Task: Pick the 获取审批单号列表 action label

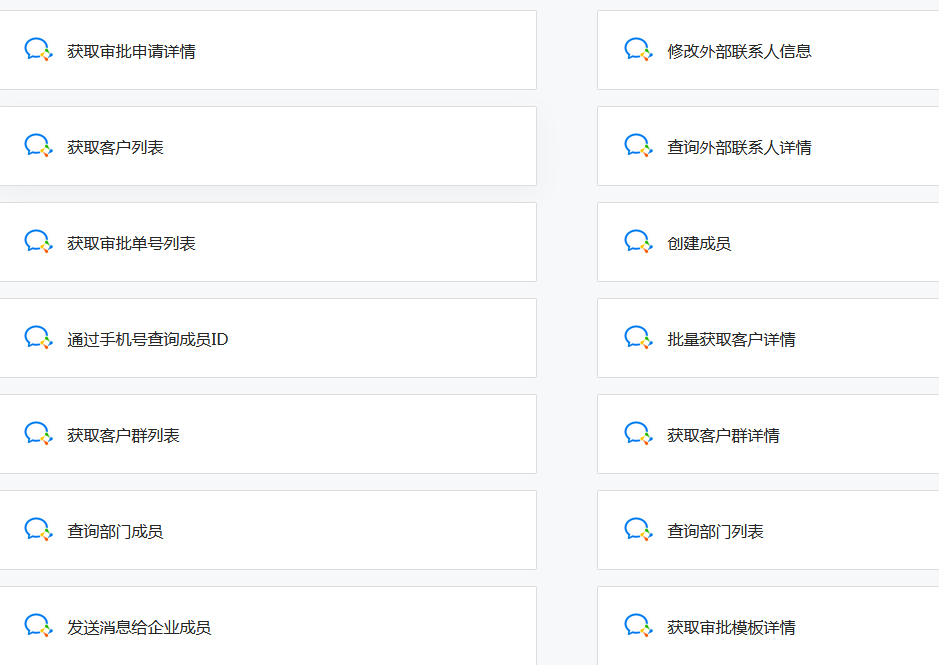Action: point(131,243)
